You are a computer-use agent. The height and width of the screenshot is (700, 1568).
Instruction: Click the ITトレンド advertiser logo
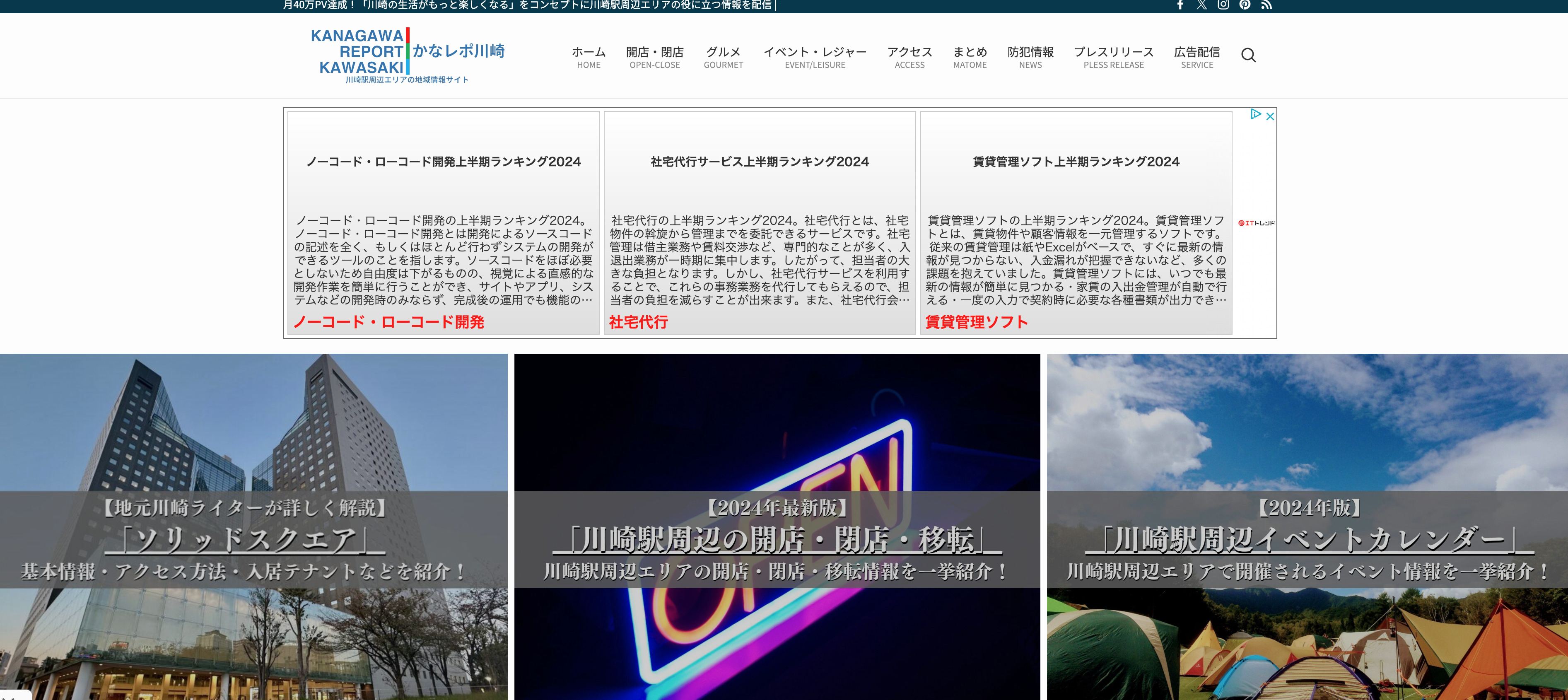(x=1257, y=223)
